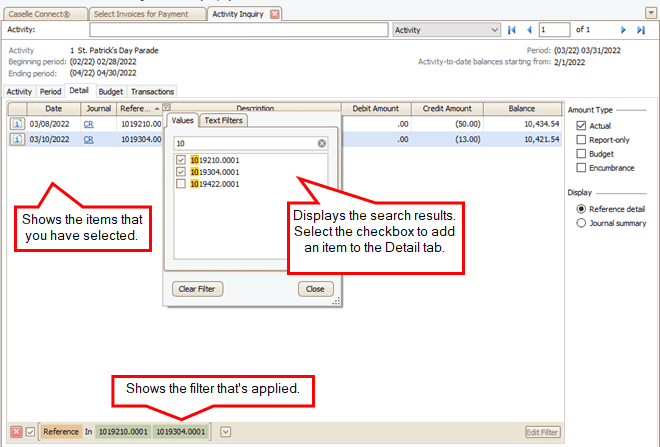Go to next activity record arrow

coord(623,30)
